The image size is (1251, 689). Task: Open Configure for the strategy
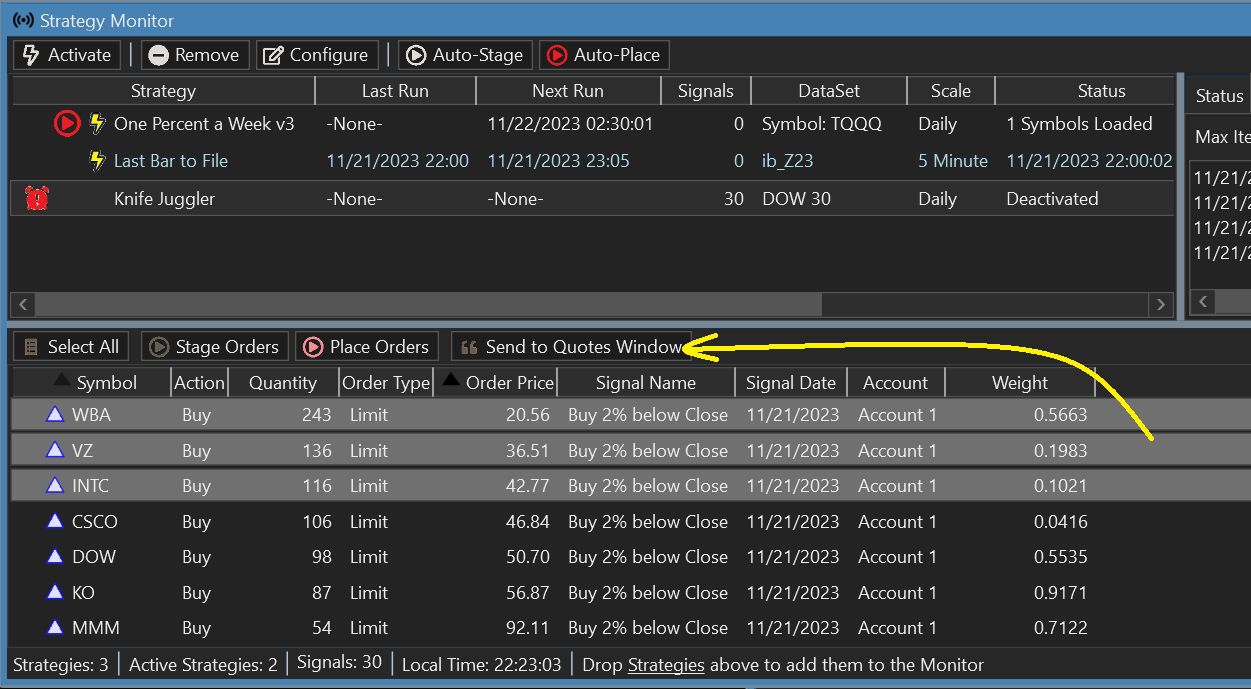click(x=316, y=55)
